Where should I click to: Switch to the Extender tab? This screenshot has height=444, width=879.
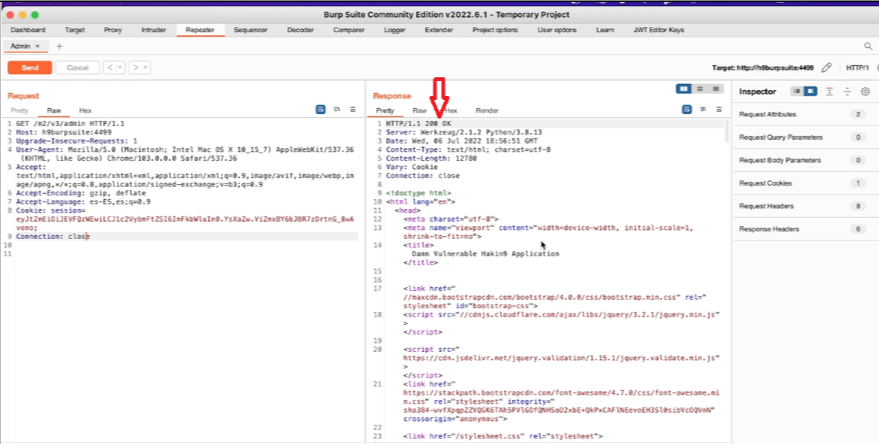(x=439, y=30)
